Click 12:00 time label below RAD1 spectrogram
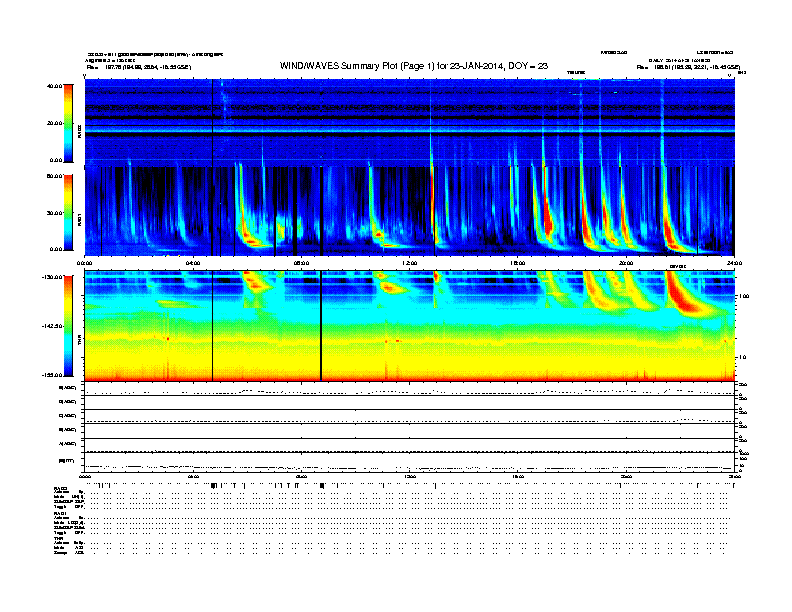Image resolution: width=792 pixels, height=612 pixels. pos(410,263)
